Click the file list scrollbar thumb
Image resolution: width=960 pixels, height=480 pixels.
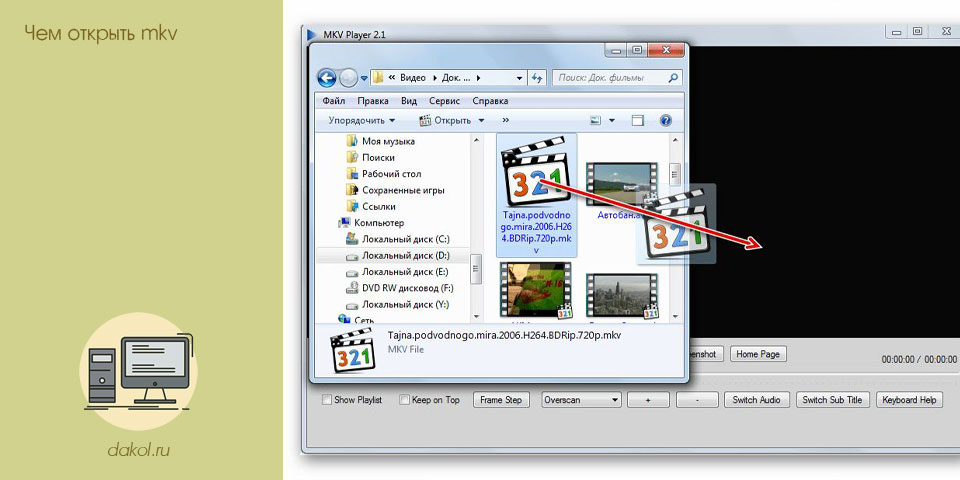click(x=675, y=174)
